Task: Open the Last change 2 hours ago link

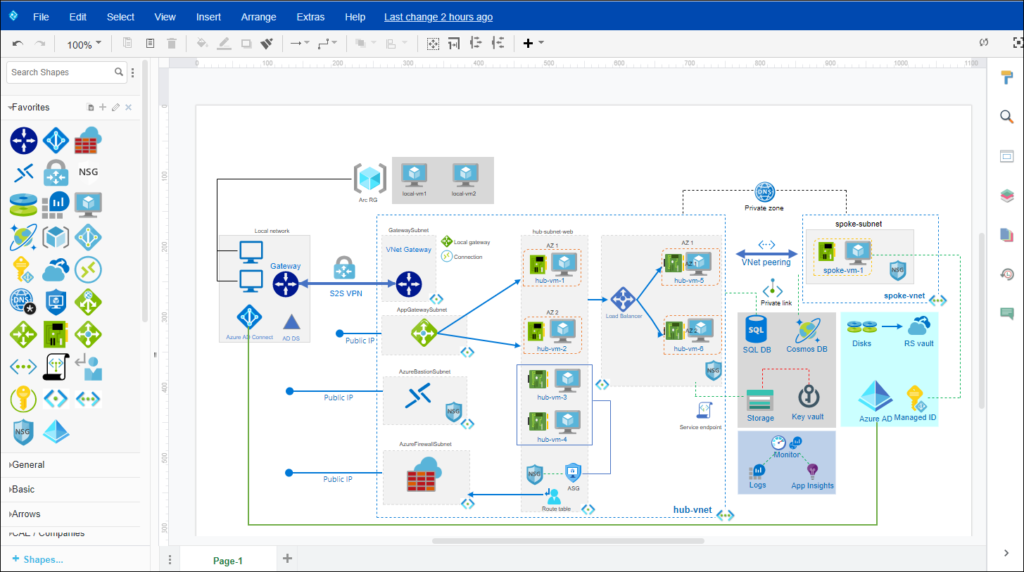Action: (438, 17)
